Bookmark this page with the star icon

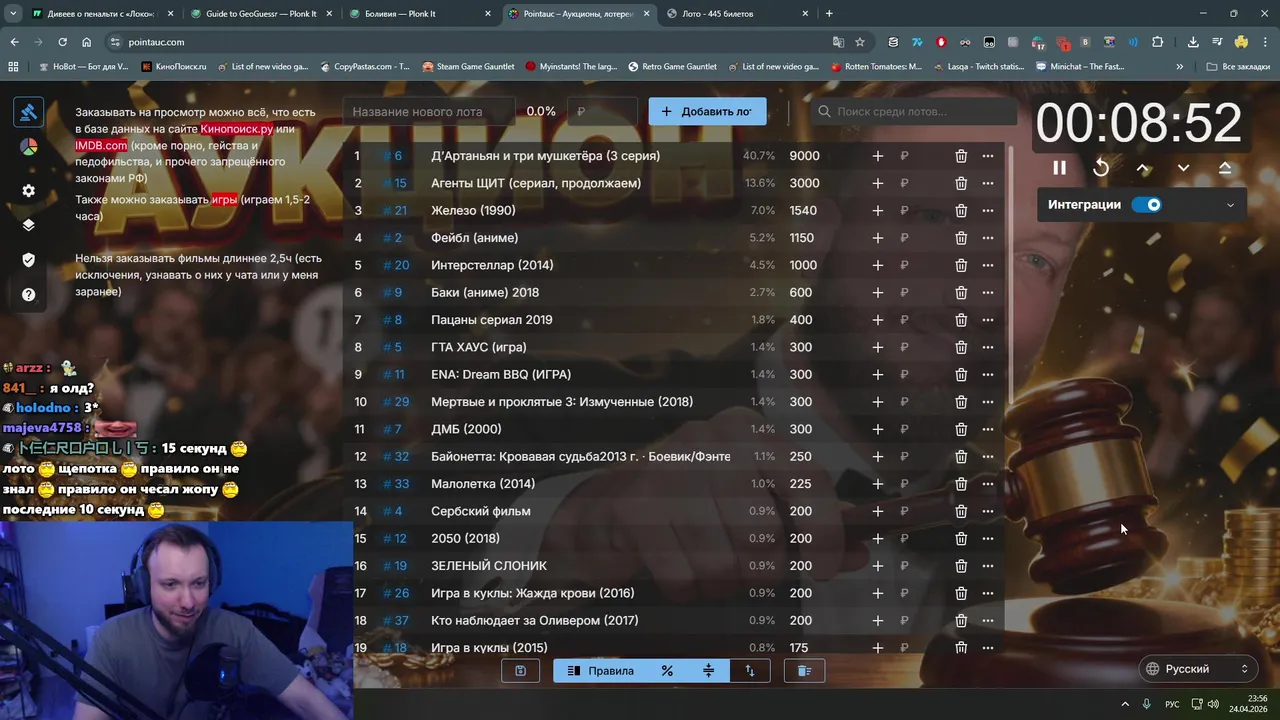(860, 42)
